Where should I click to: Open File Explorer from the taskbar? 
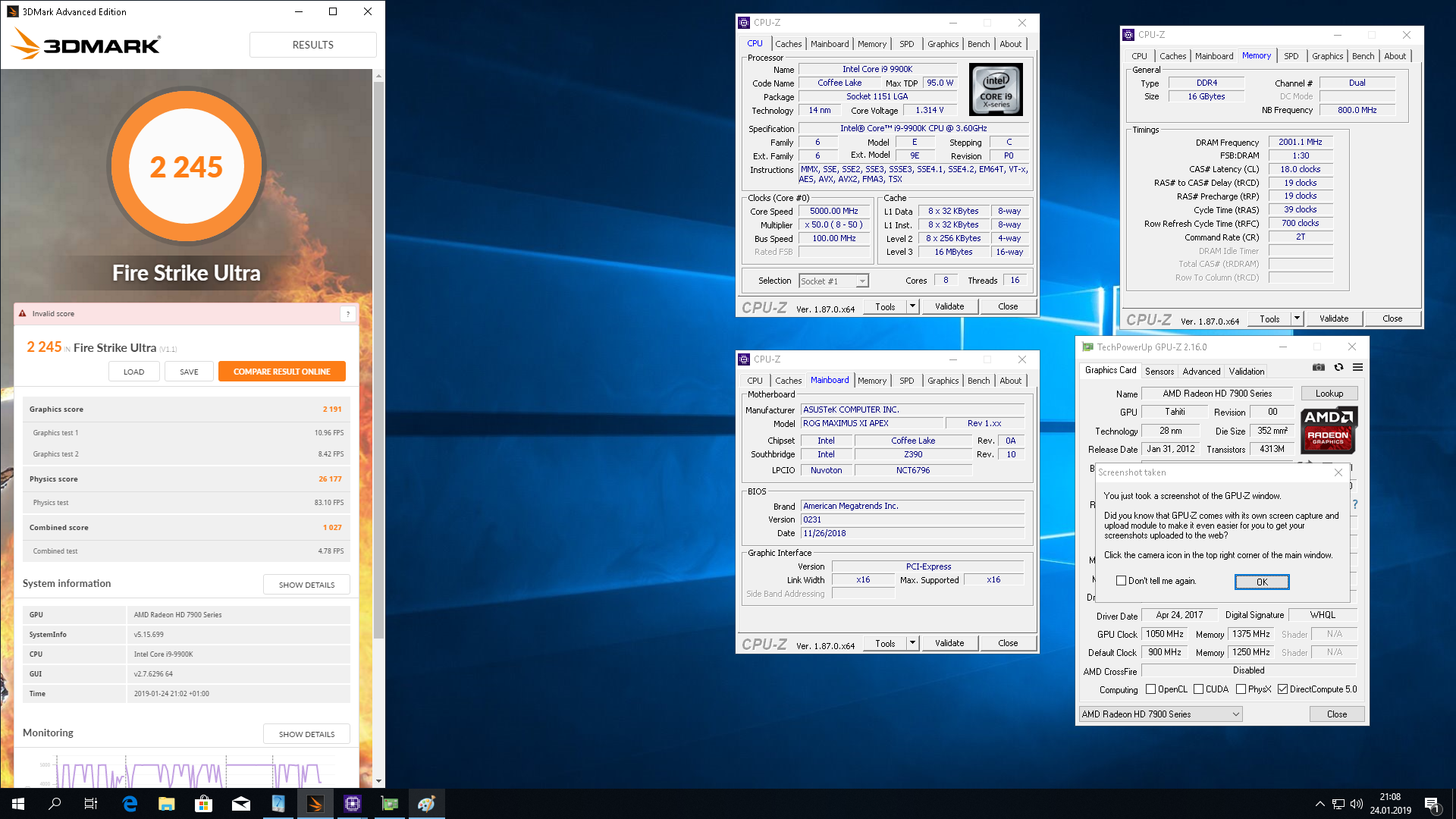[x=167, y=804]
